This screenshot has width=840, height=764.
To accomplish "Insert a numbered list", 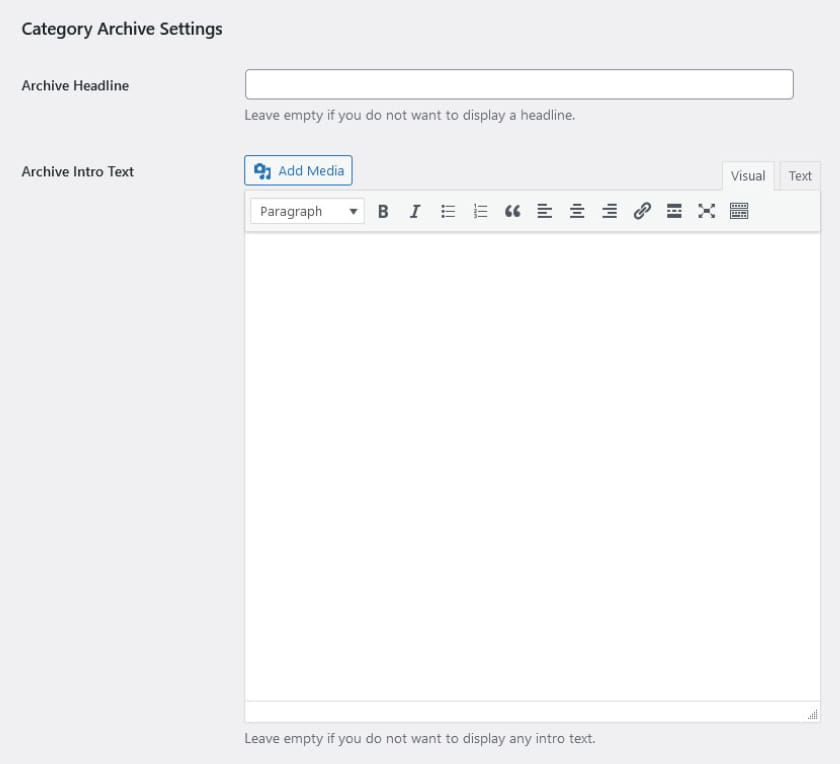I will tap(480, 211).
